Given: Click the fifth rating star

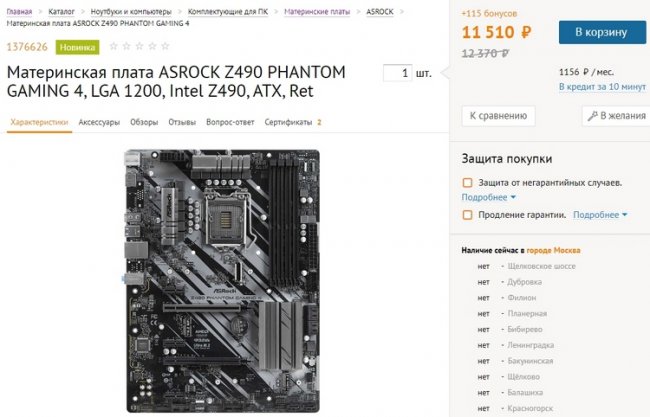Looking at the screenshot, I should click(165, 46).
